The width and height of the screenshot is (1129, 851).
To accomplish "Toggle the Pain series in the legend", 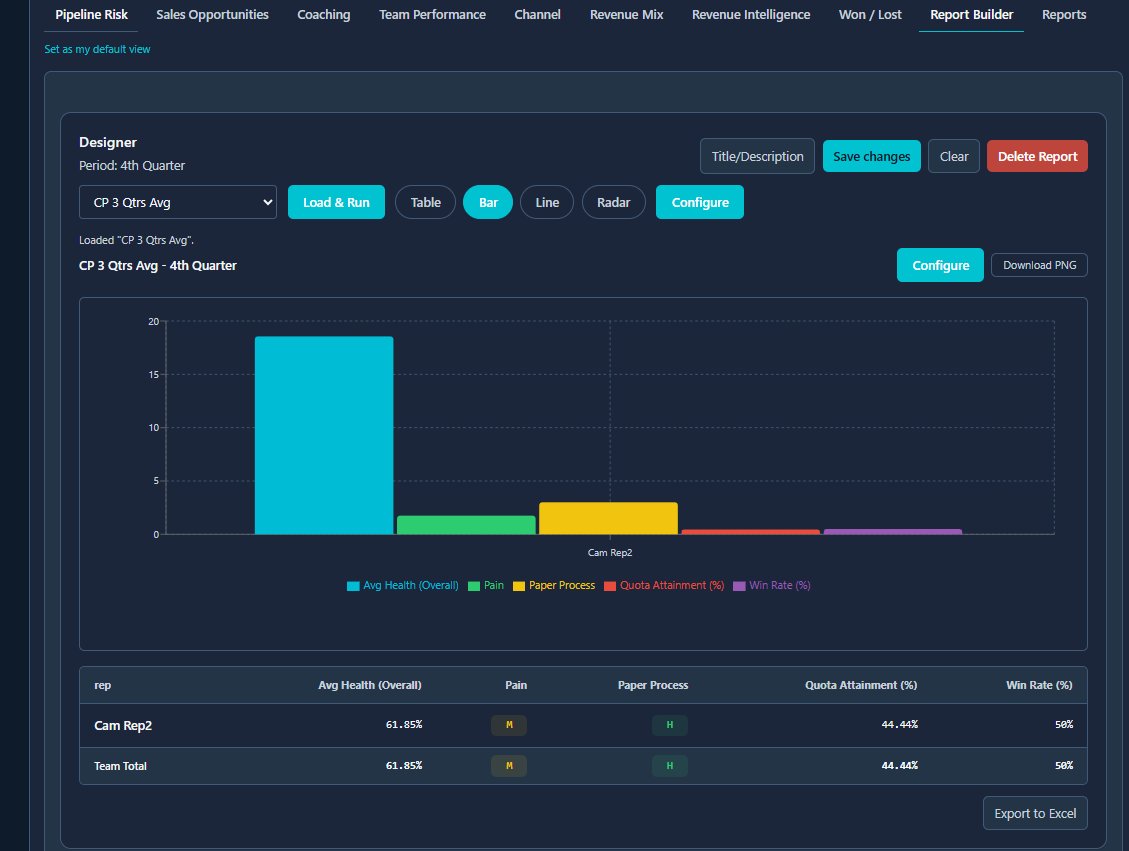I will click(486, 585).
